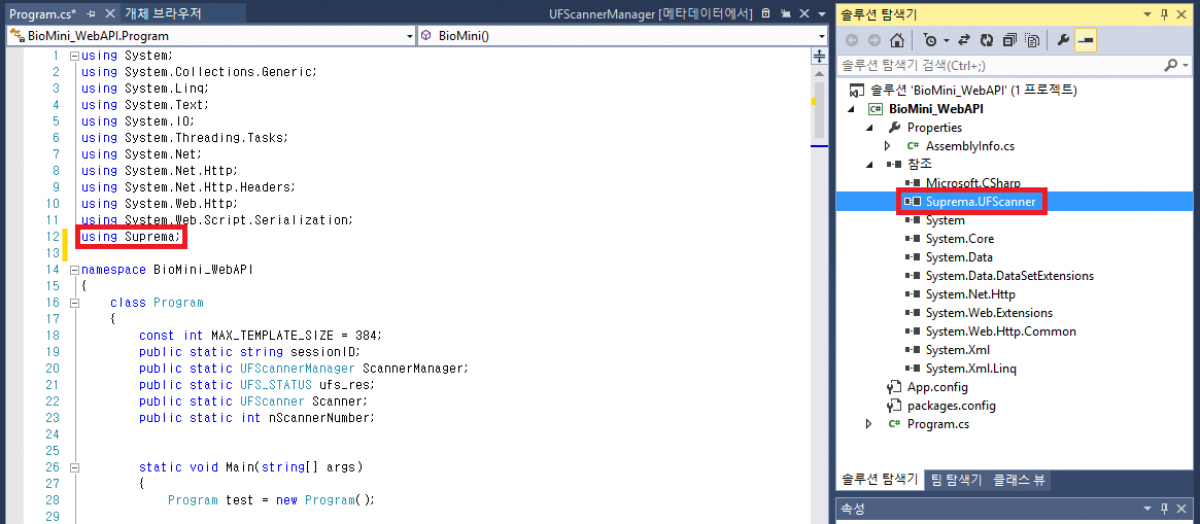Click the Solution Explorer search field
Viewport: 1200px width, 524px height.
tap(1000, 65)
